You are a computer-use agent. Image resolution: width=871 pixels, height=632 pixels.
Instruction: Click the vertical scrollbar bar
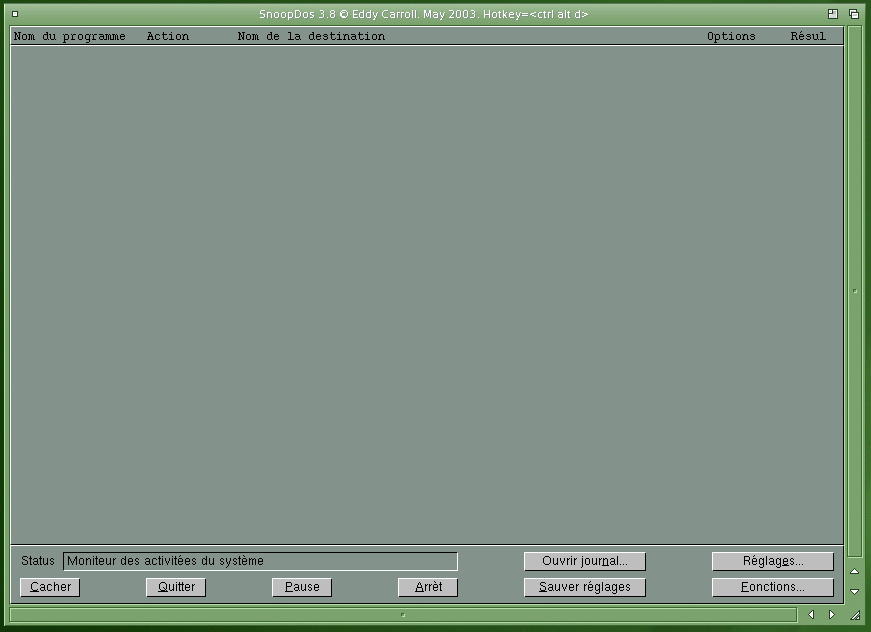[x=855, y=290]
